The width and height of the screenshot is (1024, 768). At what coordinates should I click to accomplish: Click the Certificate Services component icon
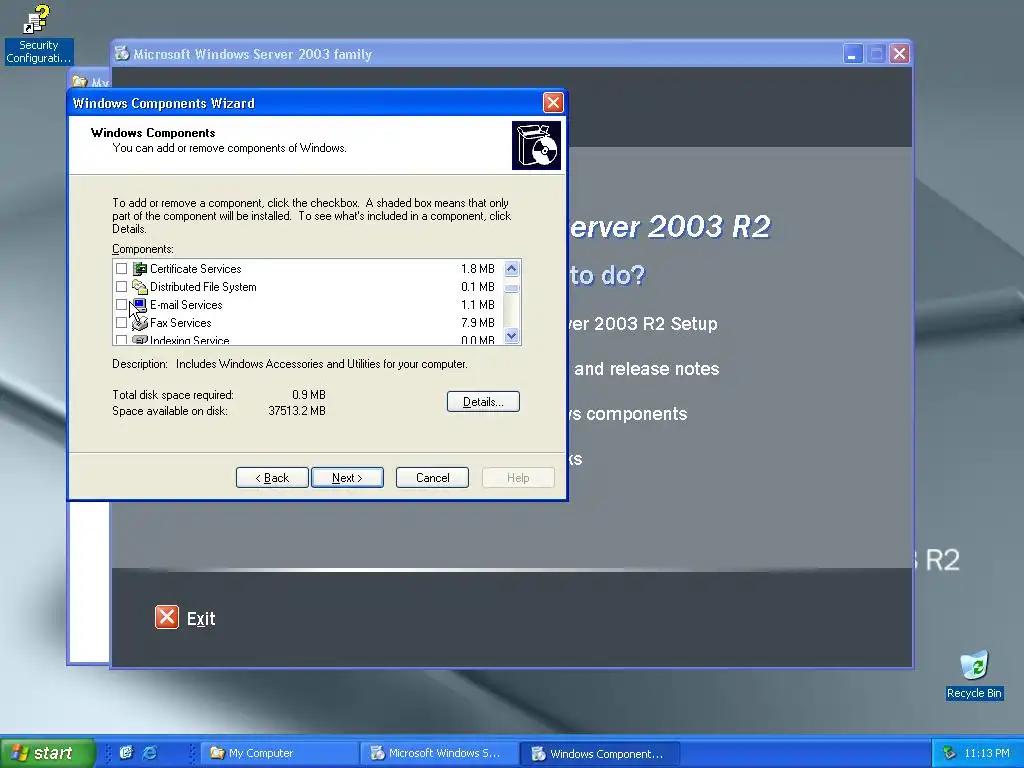140,268
